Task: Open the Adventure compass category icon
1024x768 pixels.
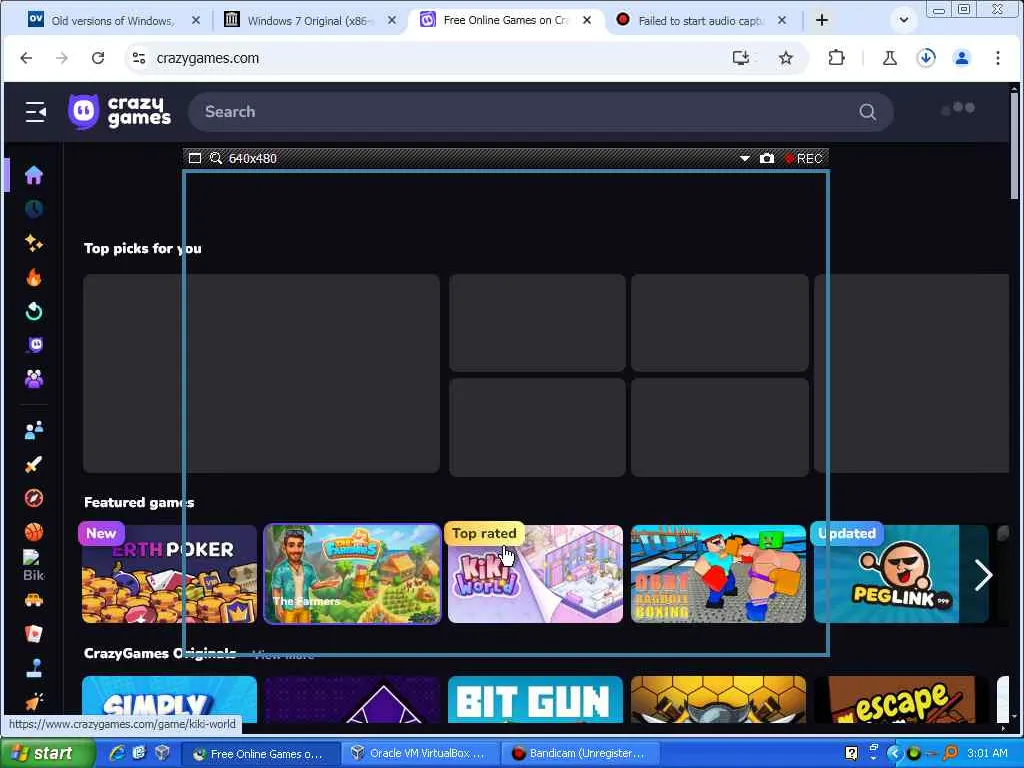Action: point(34,498)
